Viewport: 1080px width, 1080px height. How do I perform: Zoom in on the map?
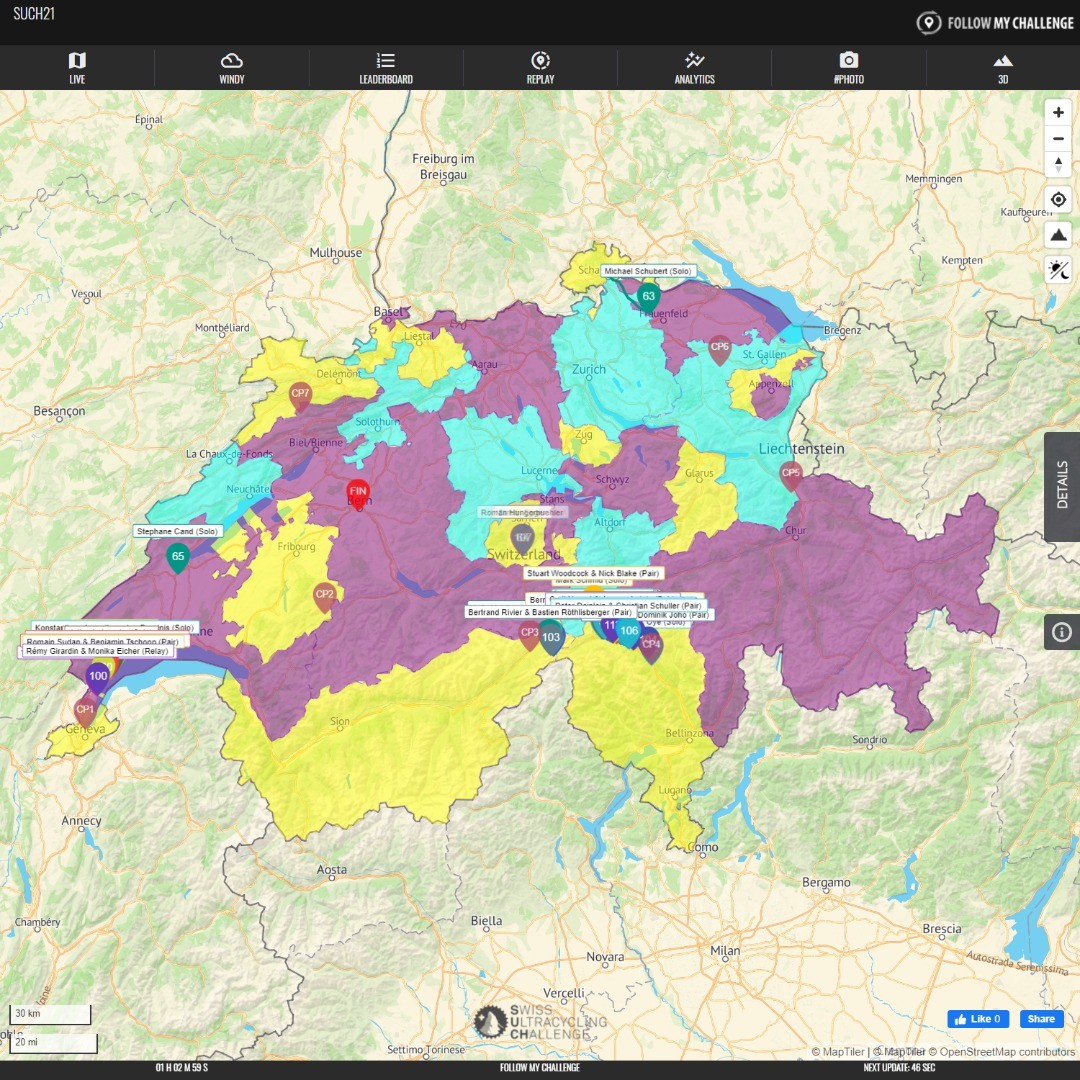(1058, 113)
